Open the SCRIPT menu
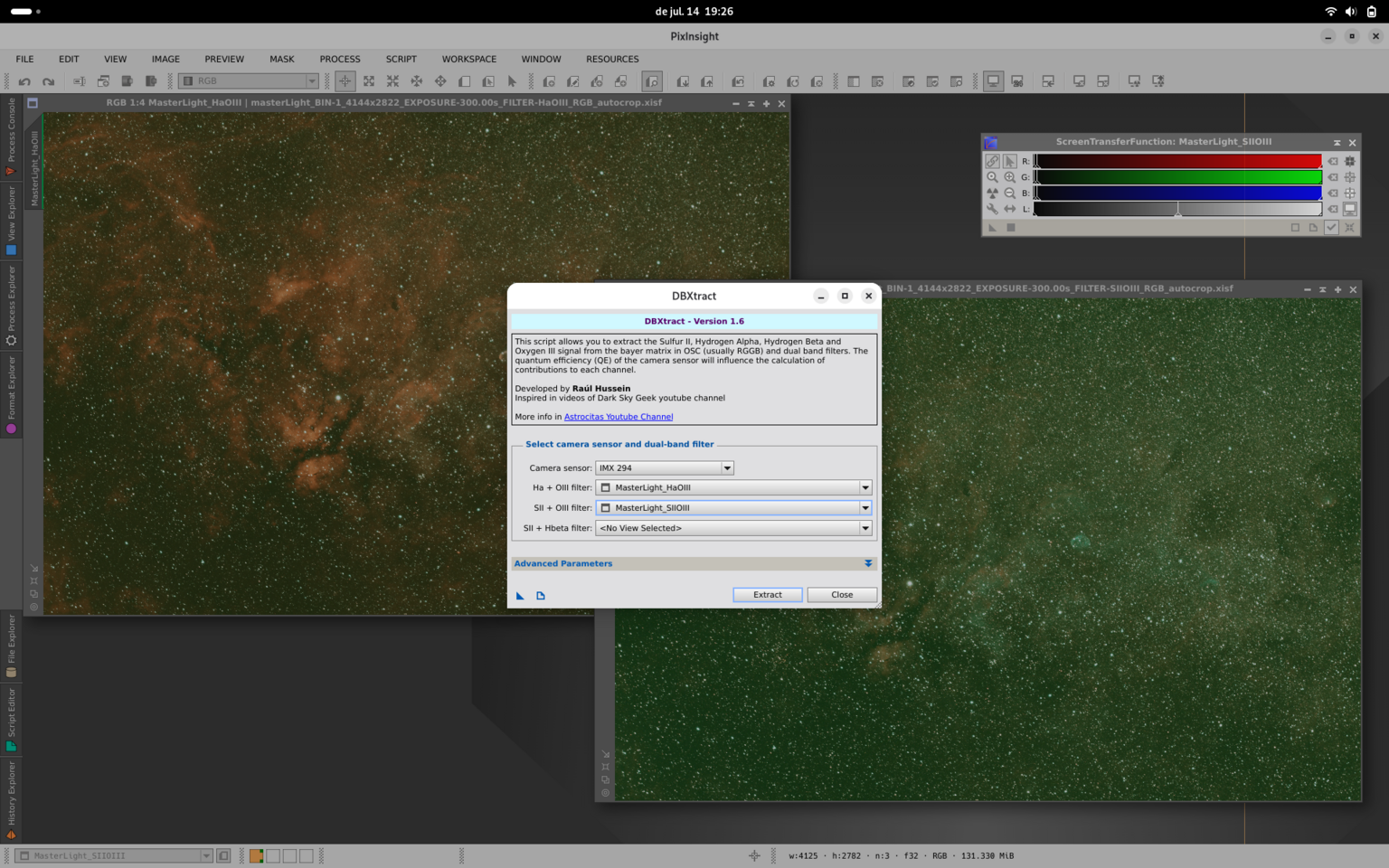 (x=402, y=59)
